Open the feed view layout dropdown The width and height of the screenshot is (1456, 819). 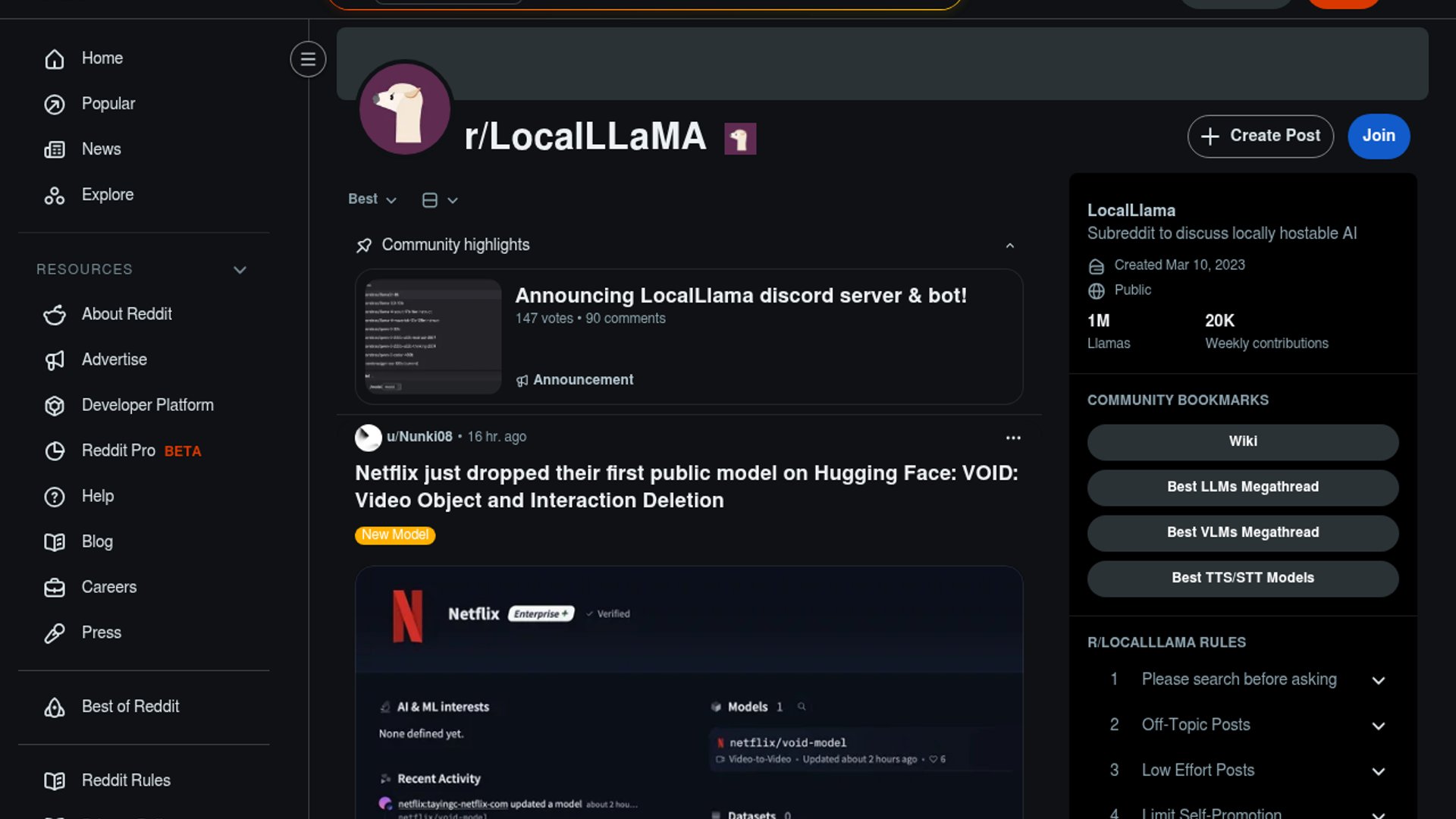(440, 200)
